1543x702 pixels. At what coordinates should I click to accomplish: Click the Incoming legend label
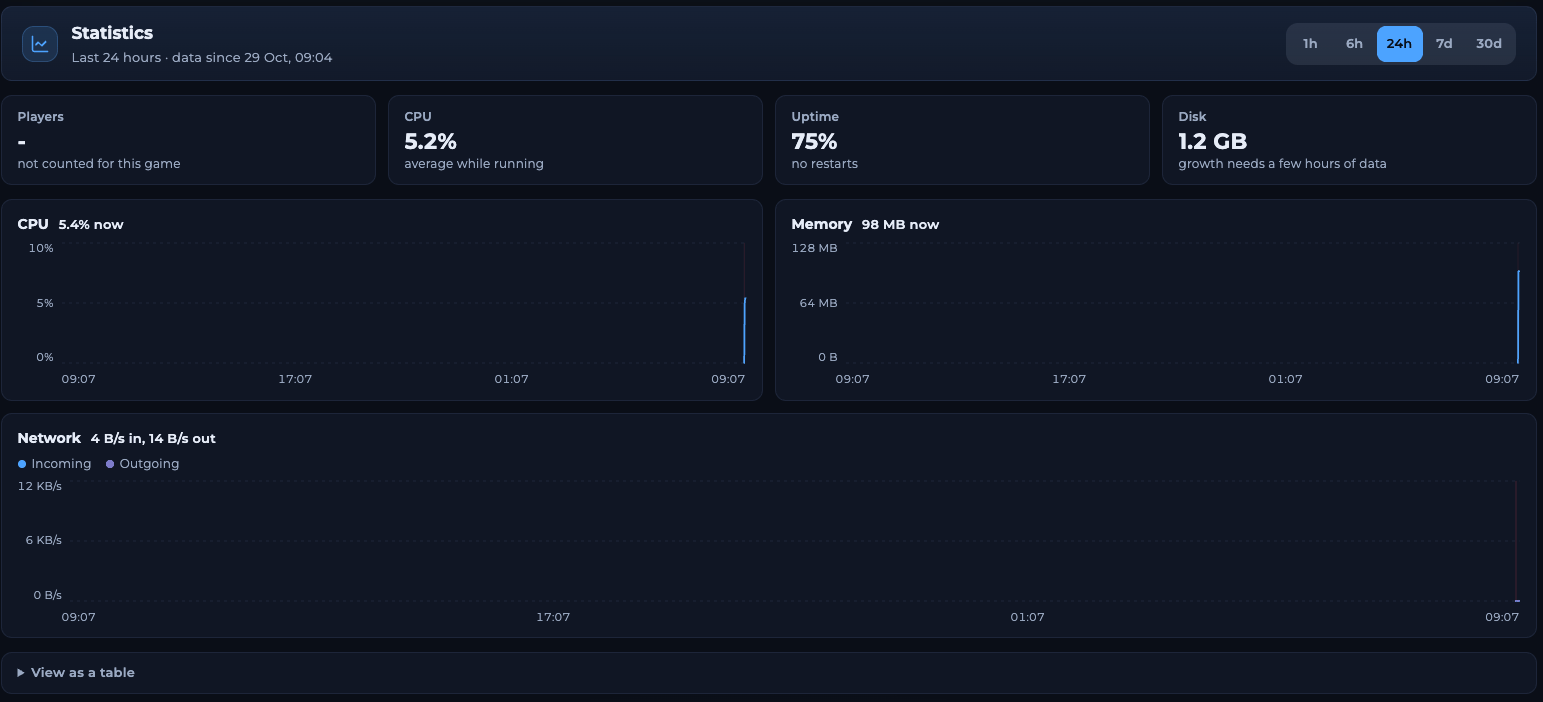point(61,464)
